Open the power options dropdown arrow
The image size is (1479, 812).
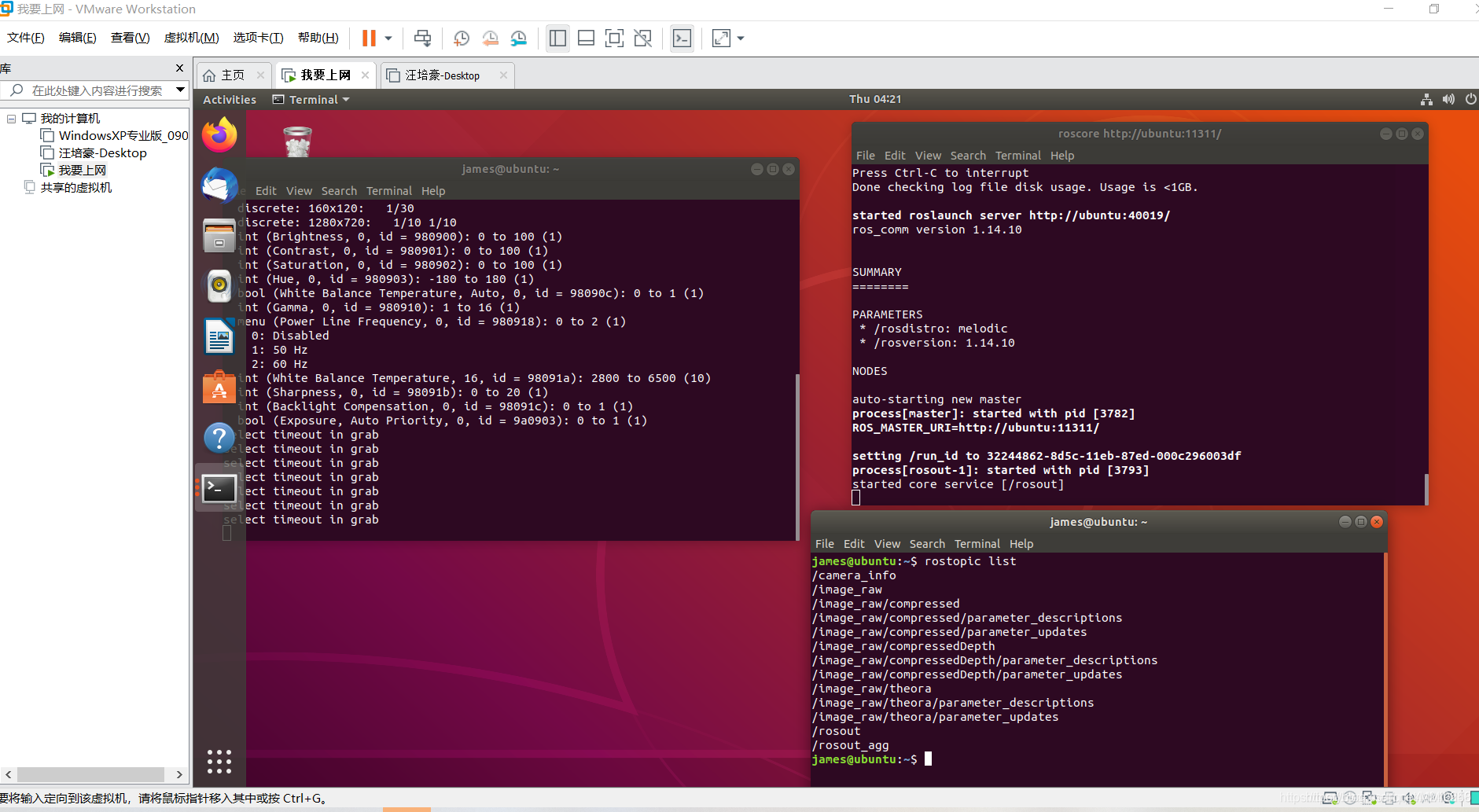[x=388, y=38]
